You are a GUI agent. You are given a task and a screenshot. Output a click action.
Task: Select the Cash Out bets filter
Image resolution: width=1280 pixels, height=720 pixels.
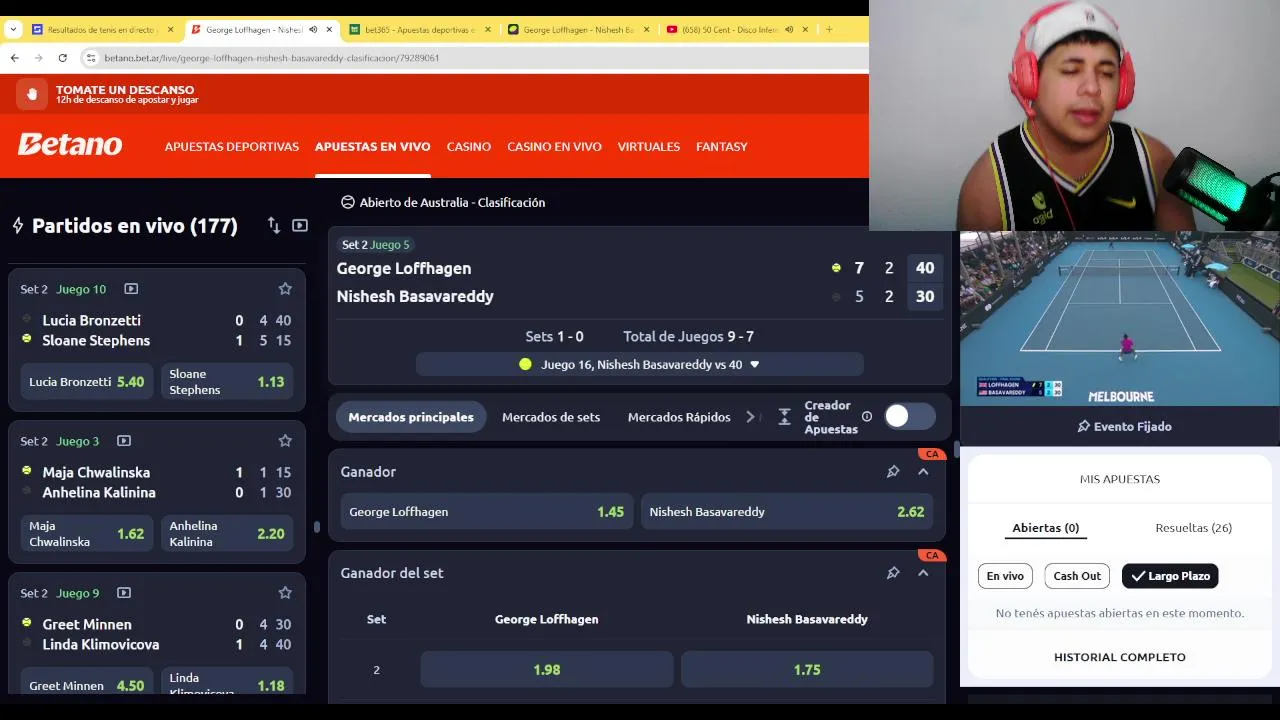pyautogui.click(x=1077, y=576)
